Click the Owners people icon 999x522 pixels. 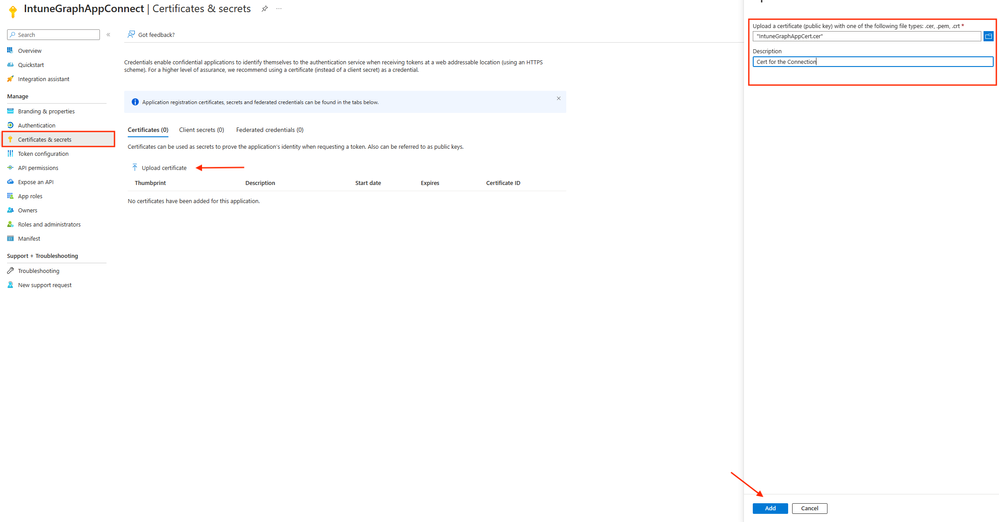[x=10, y=210]
